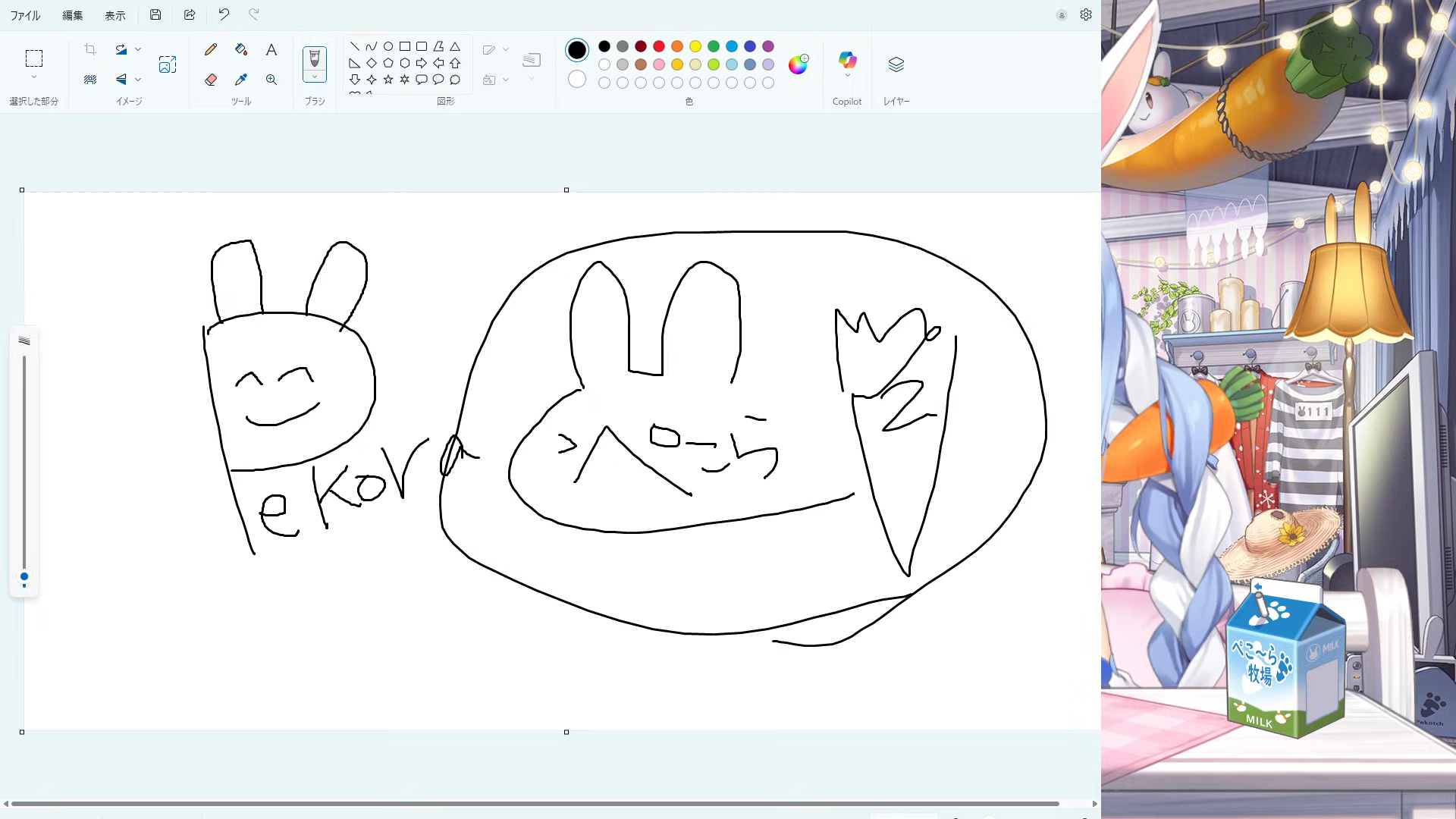Select the Eraser tool
Screen dimensions: 1456x819
211,80
